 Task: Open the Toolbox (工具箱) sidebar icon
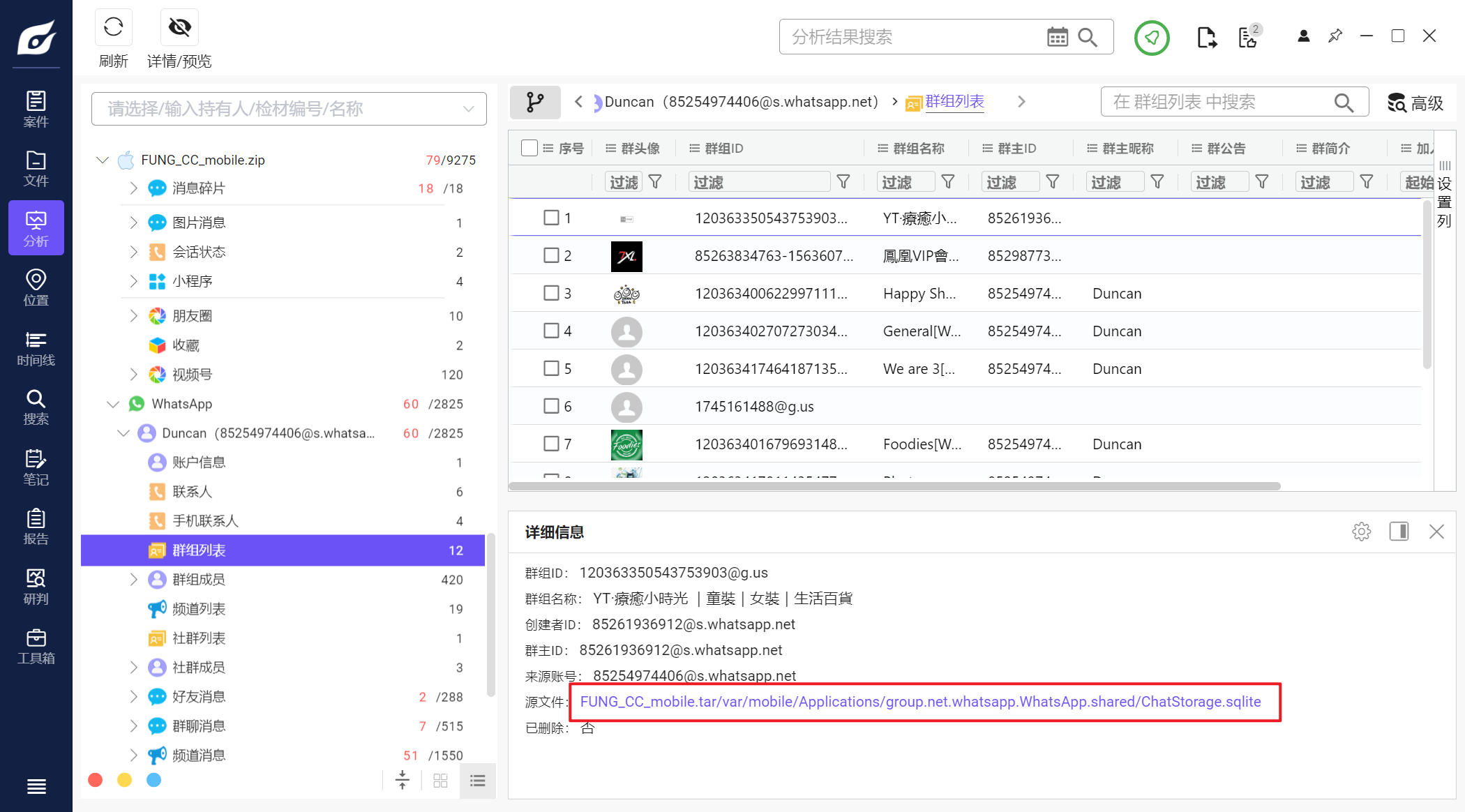coord(36,646)
